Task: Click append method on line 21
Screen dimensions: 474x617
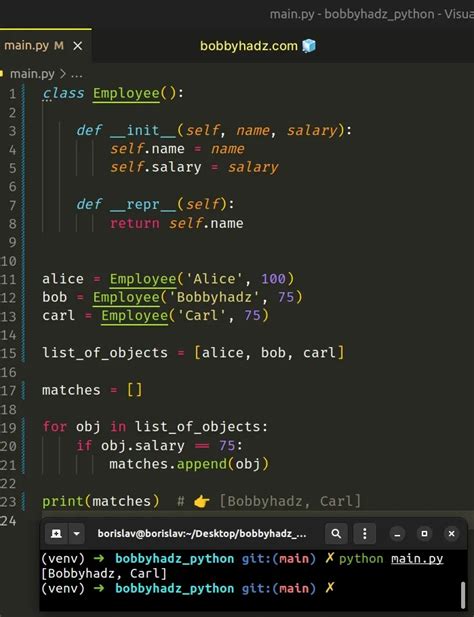Action: [202, 464]
